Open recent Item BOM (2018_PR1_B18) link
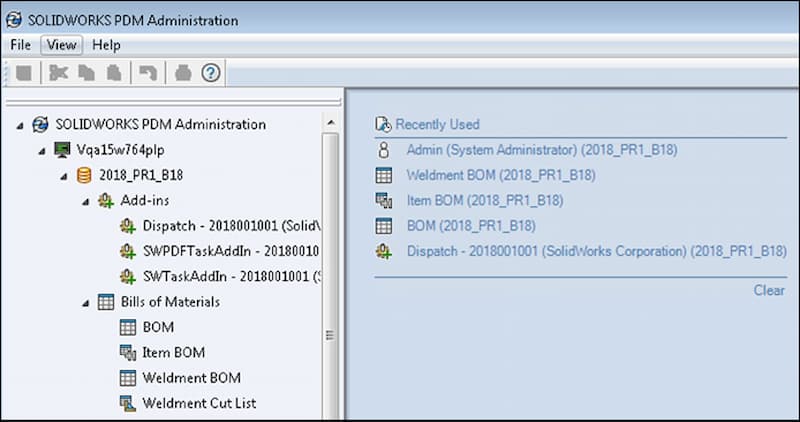The height and width of the screenshot is (422, 800). pos(485,201)
